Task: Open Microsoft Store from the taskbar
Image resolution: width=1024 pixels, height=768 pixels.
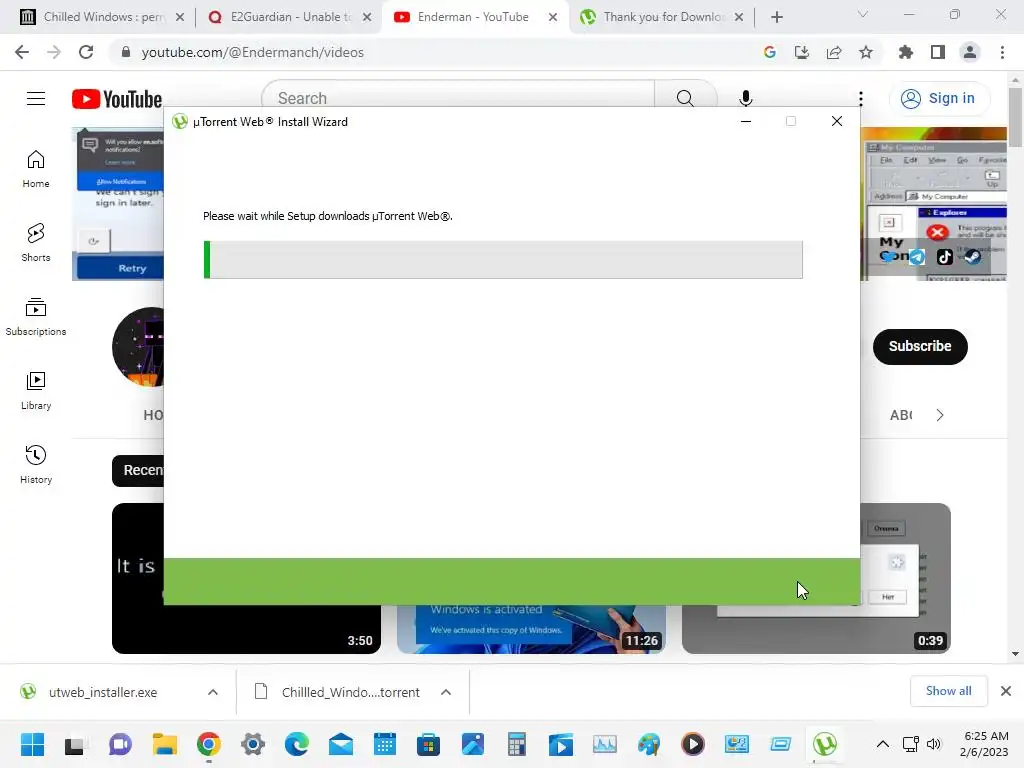Action: pos(428,744)
